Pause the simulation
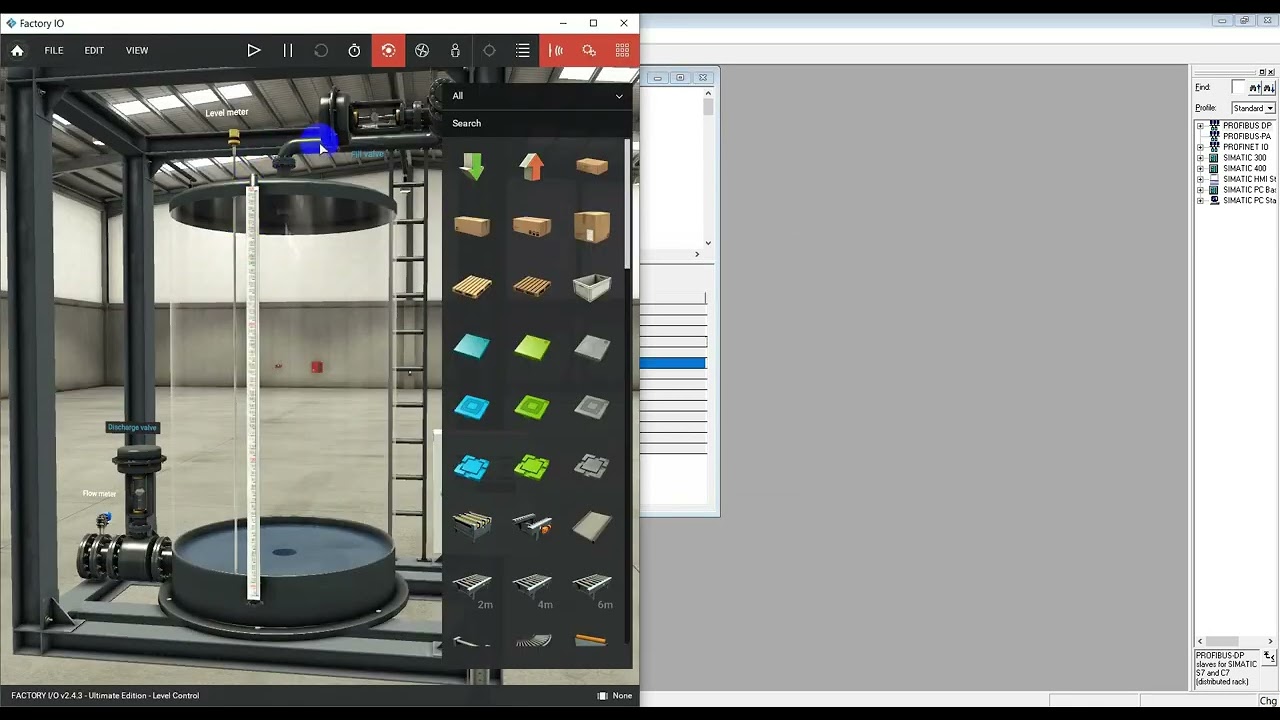Screen dimensions: 1280x720 pos(288,50)
